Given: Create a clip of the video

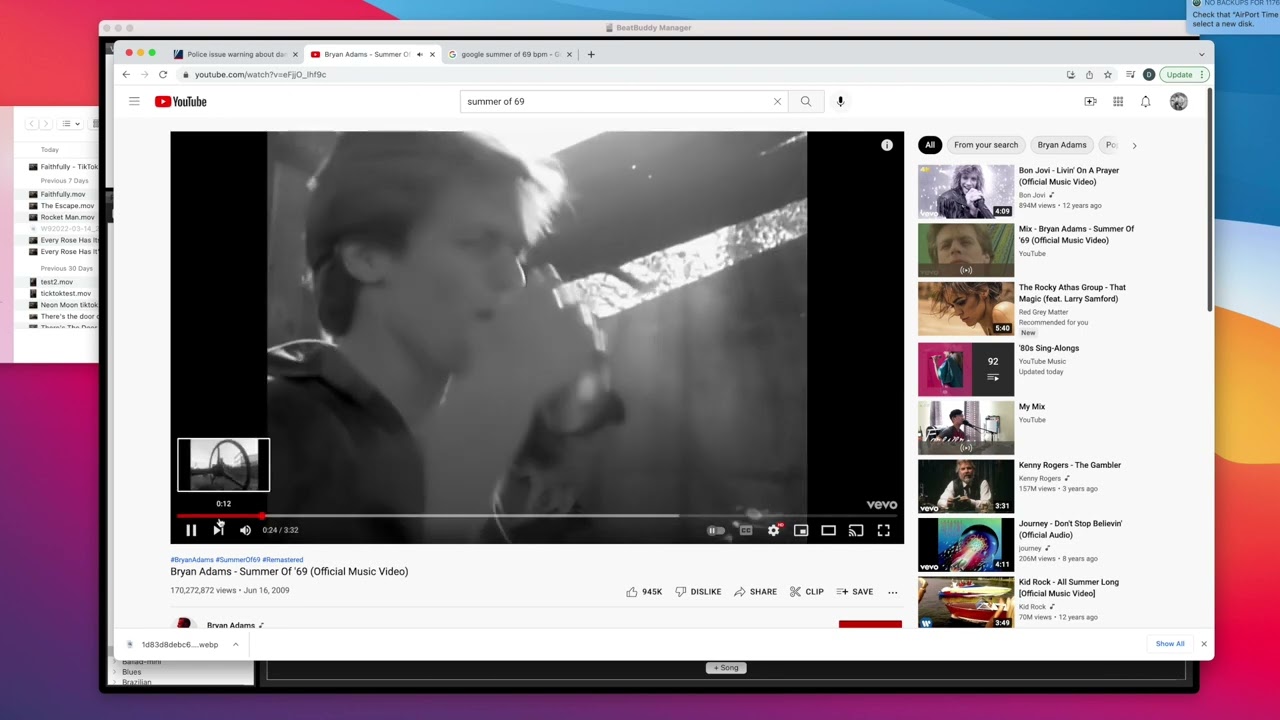Looking at the screenshot, I should coord(806,592).
